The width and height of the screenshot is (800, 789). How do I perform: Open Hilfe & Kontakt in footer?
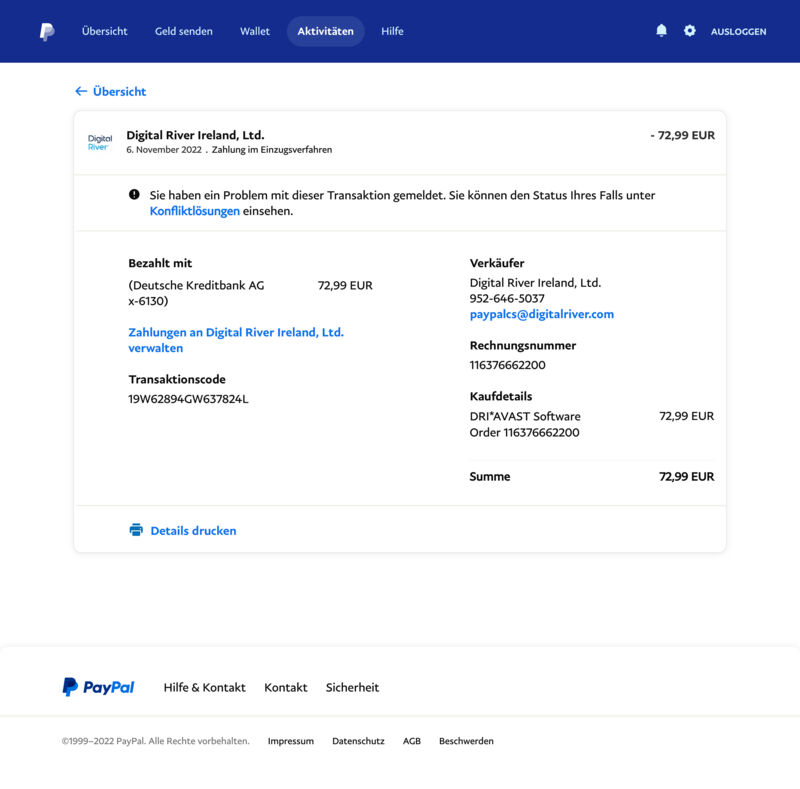click(204, 688)
